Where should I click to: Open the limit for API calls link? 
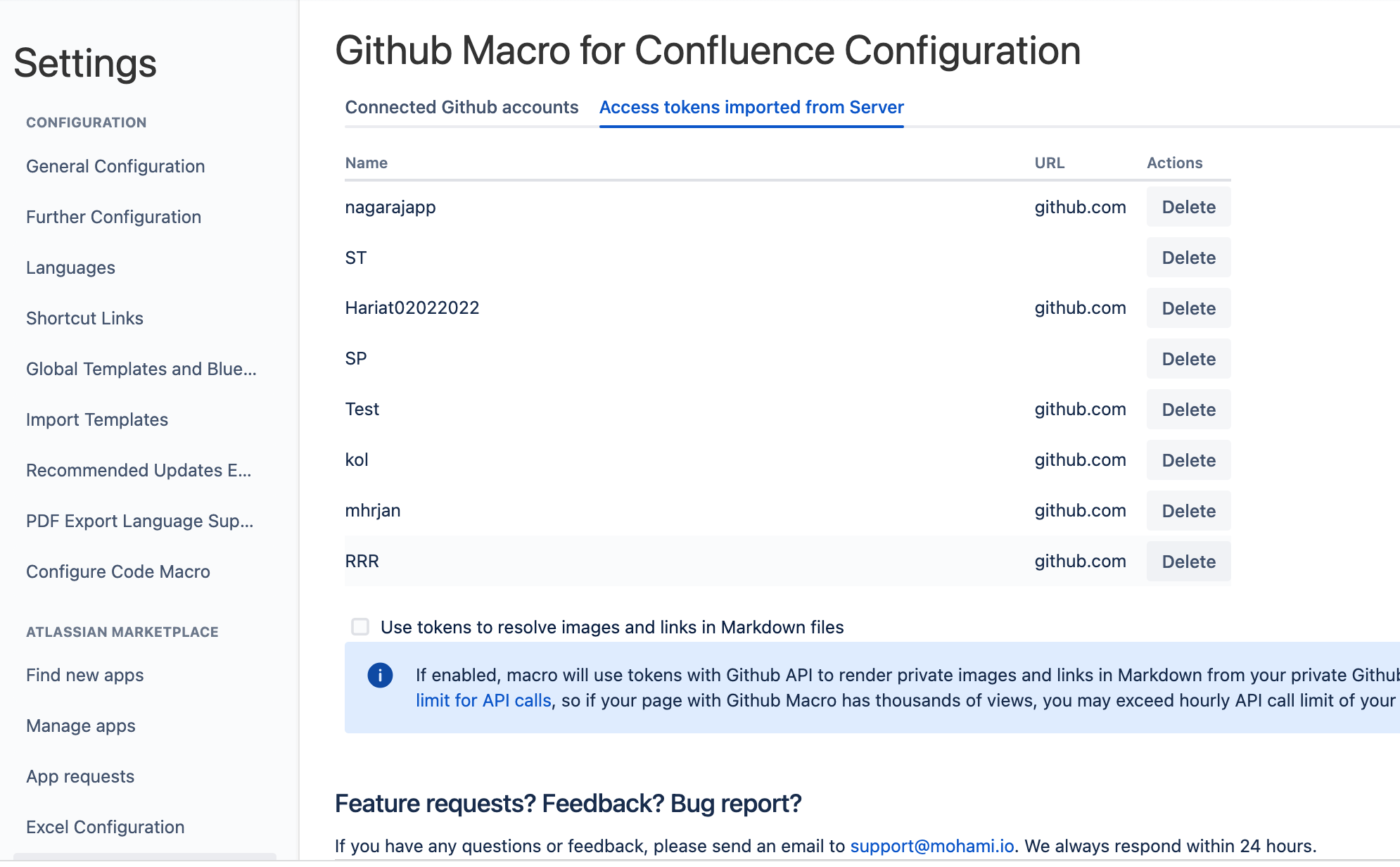(x=483, y=701)
